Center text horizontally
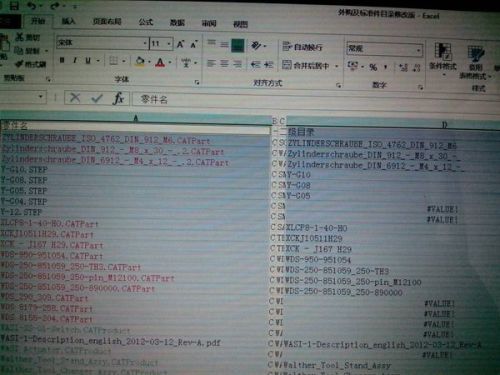Screen dimensions: 500x375 coord(224,64)
